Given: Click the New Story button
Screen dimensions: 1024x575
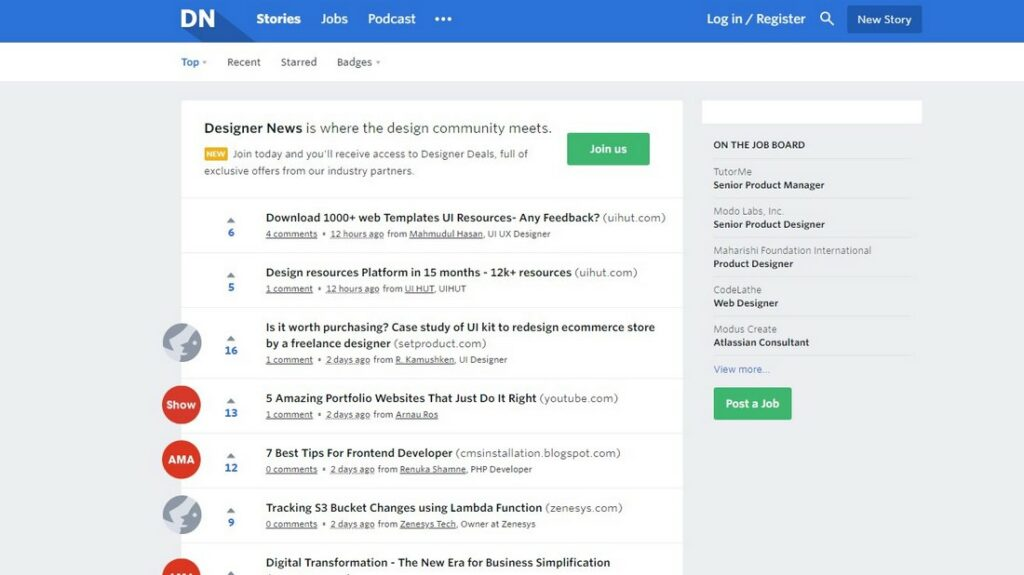Looking at the screenshot, I should 884,20.
